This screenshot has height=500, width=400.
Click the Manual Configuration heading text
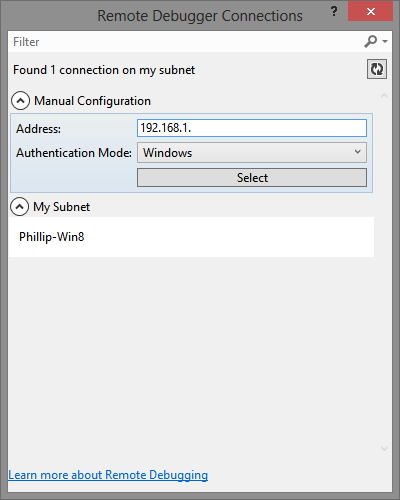pos(92,101)
